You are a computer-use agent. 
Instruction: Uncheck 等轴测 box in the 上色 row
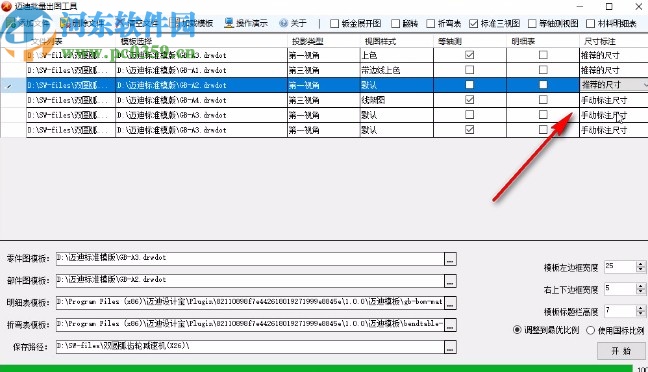coord(469,55)
